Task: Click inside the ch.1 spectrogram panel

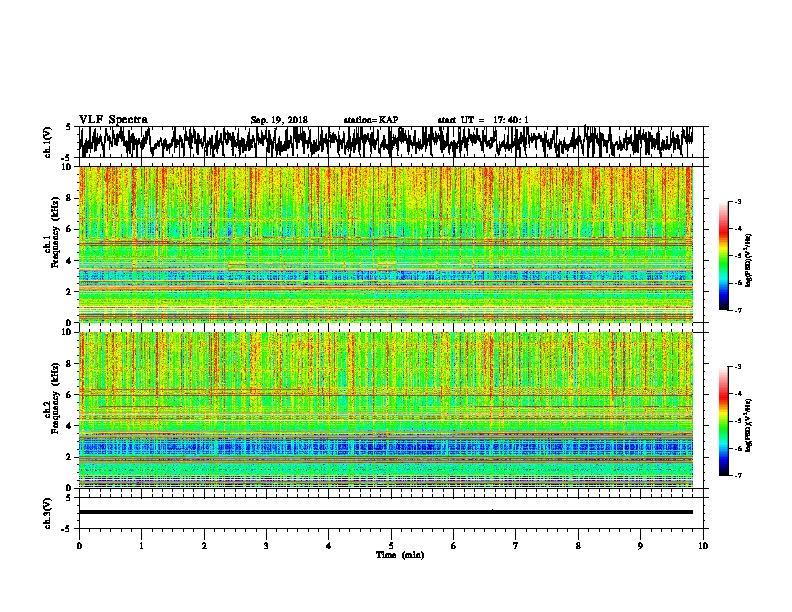Action: [390, 244]
